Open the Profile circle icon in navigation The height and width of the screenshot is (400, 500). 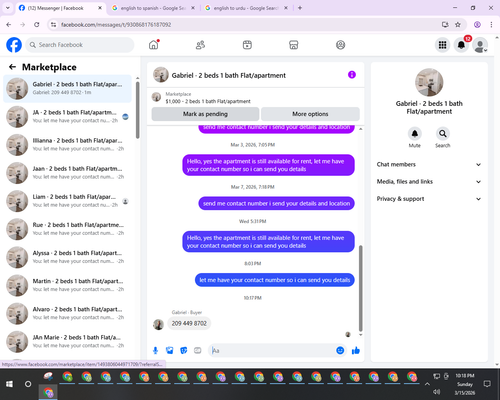[x=340, y=45]
